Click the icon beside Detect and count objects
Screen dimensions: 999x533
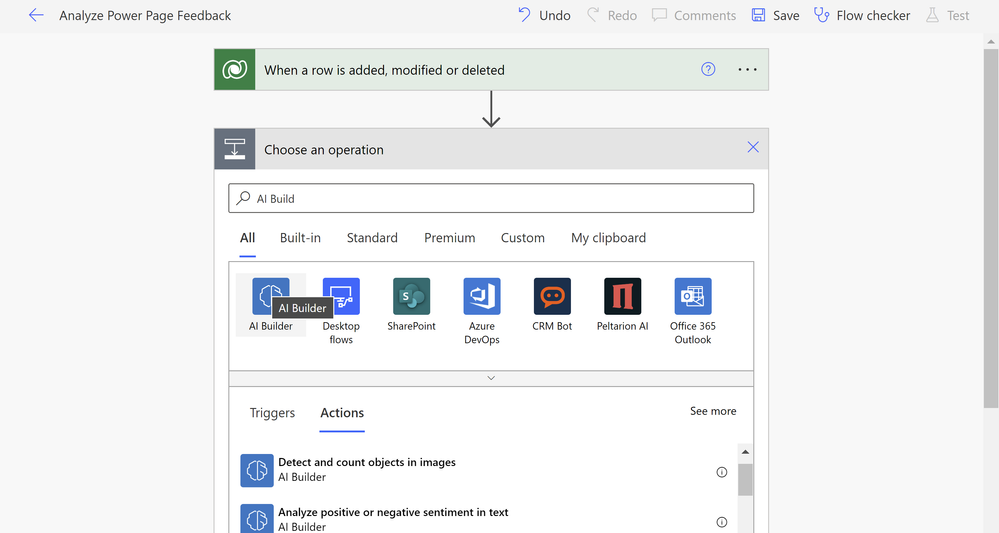pos(257,470)
